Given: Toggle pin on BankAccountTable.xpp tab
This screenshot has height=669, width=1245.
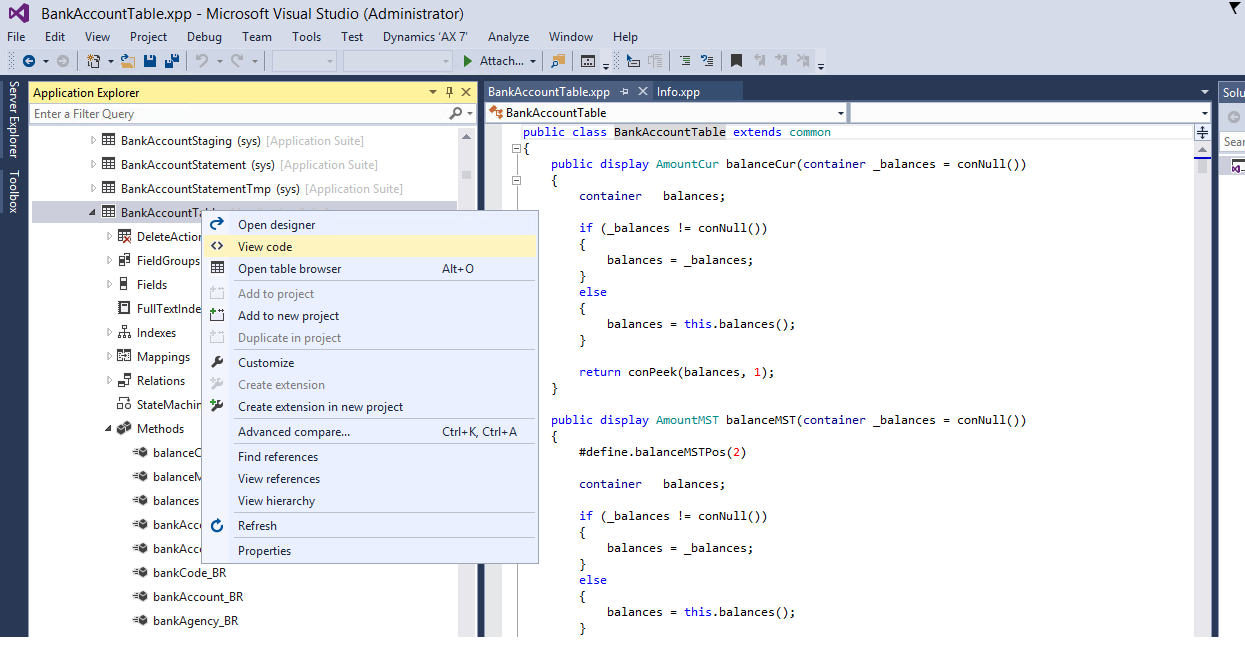Looking at the screenshot, I should point(624,92).
